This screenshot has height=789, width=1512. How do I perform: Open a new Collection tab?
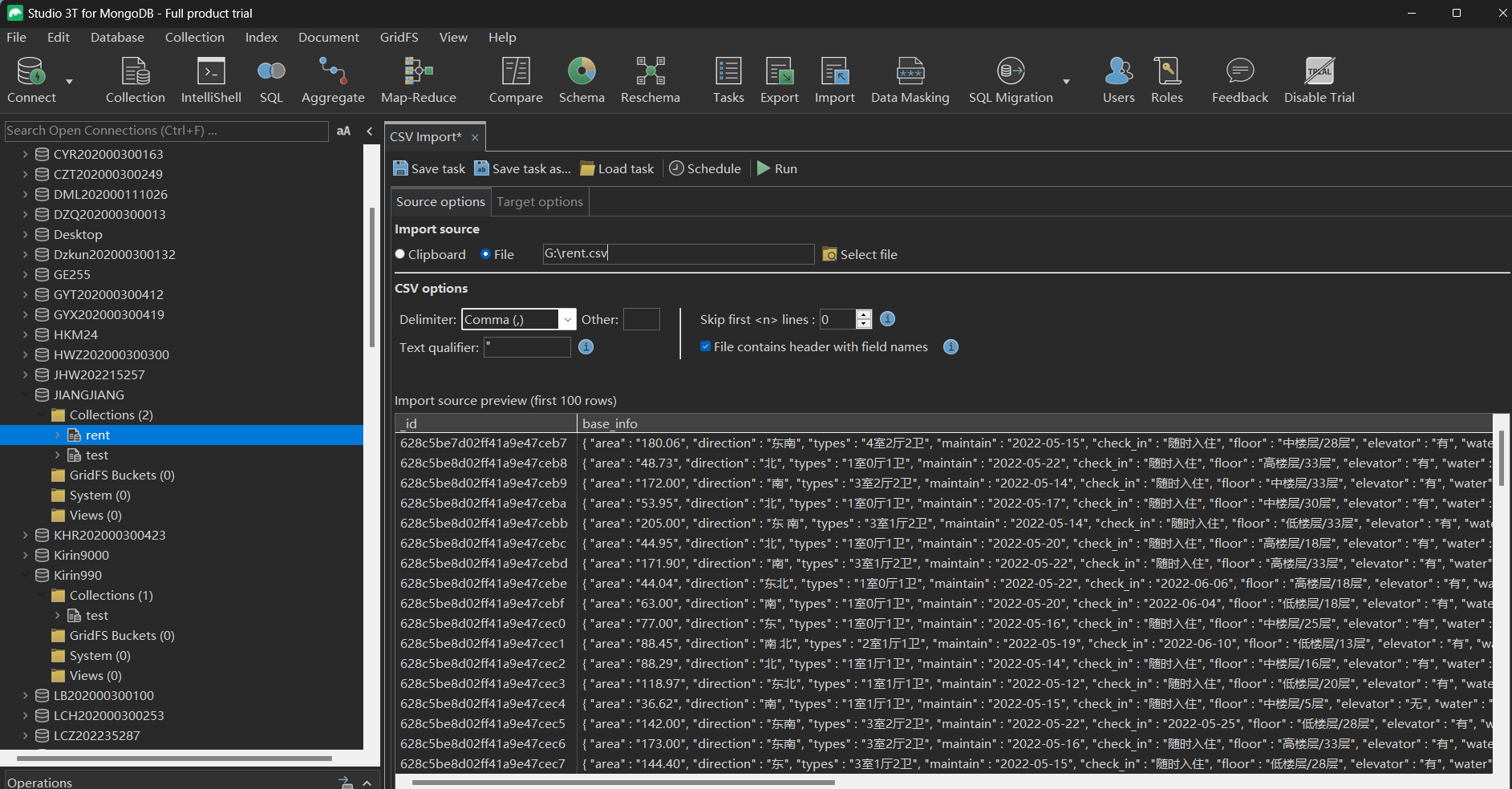coord(135,80)
